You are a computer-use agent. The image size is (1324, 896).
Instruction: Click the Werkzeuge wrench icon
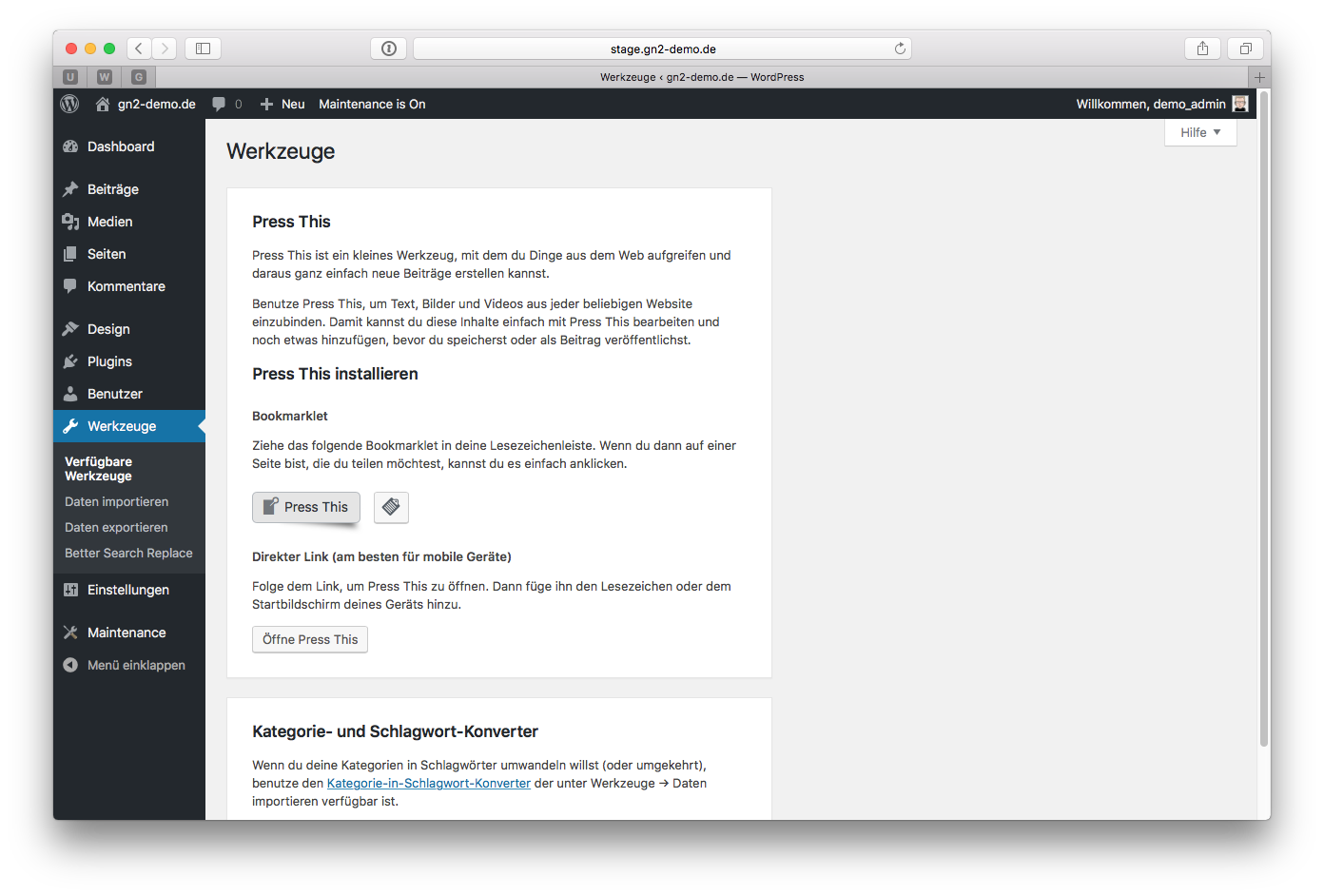(x=70, y=426)
